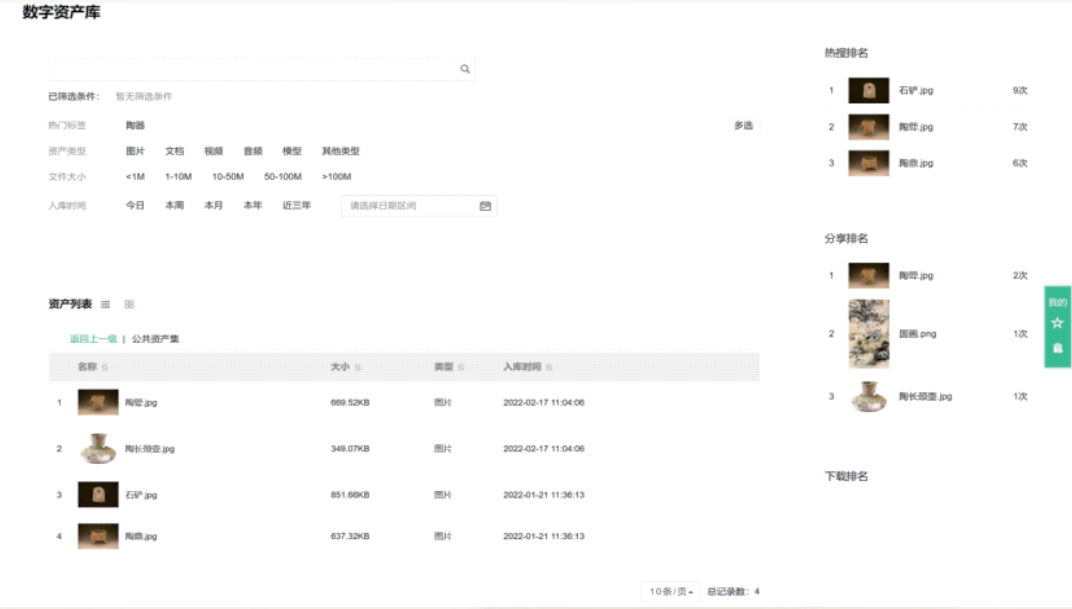
Task: Sort by 大小 column sort icon
Action: click(x=358, y=368)
